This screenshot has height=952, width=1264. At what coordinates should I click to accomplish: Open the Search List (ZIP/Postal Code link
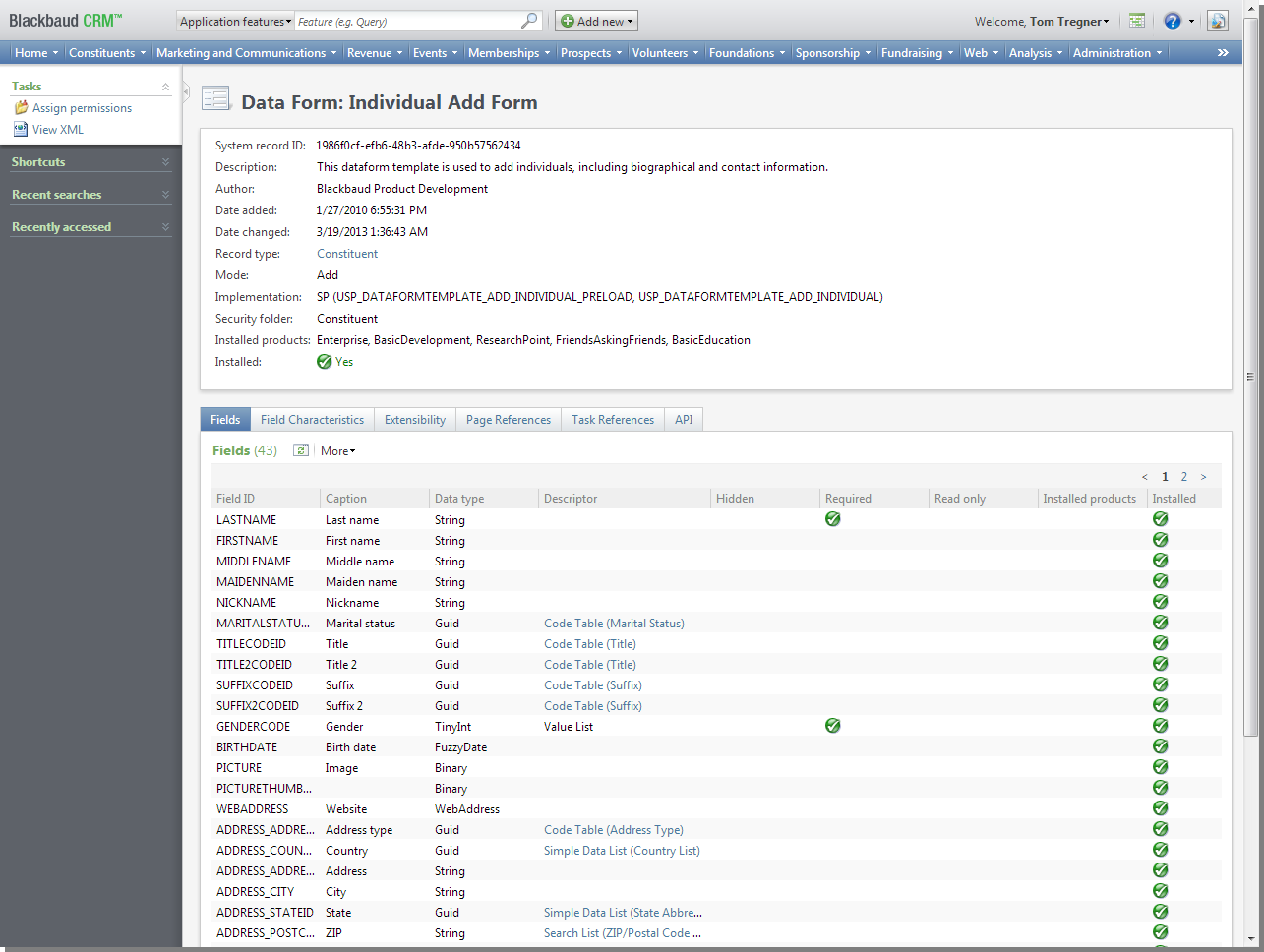tap(623, 933)
